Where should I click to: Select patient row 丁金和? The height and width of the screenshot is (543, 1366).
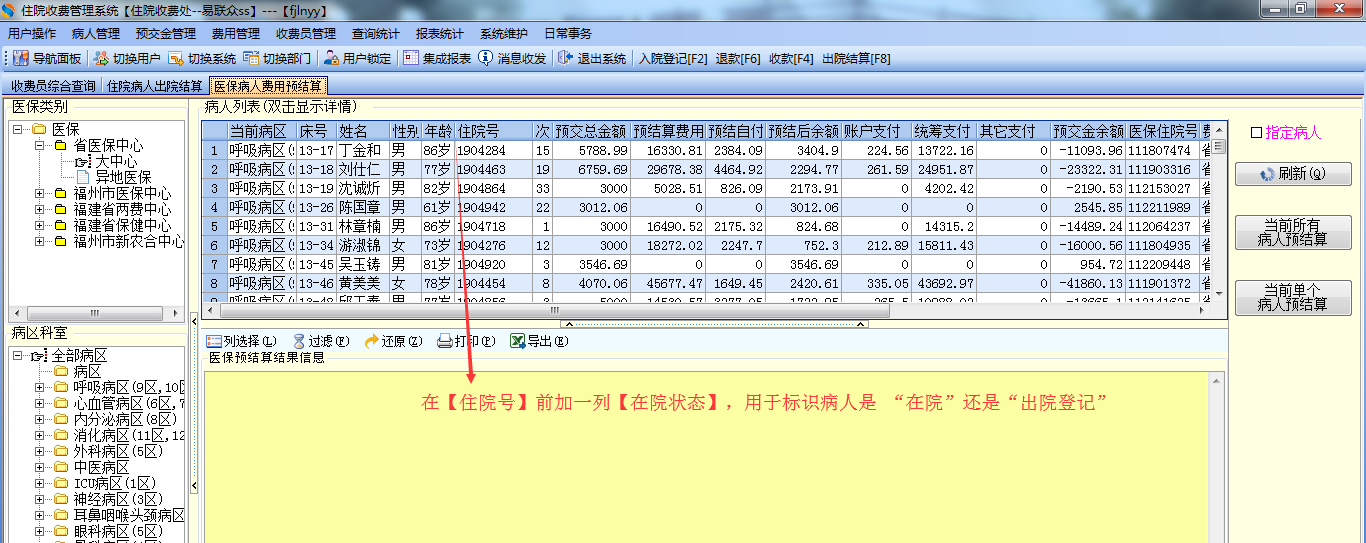coord(706,150)
